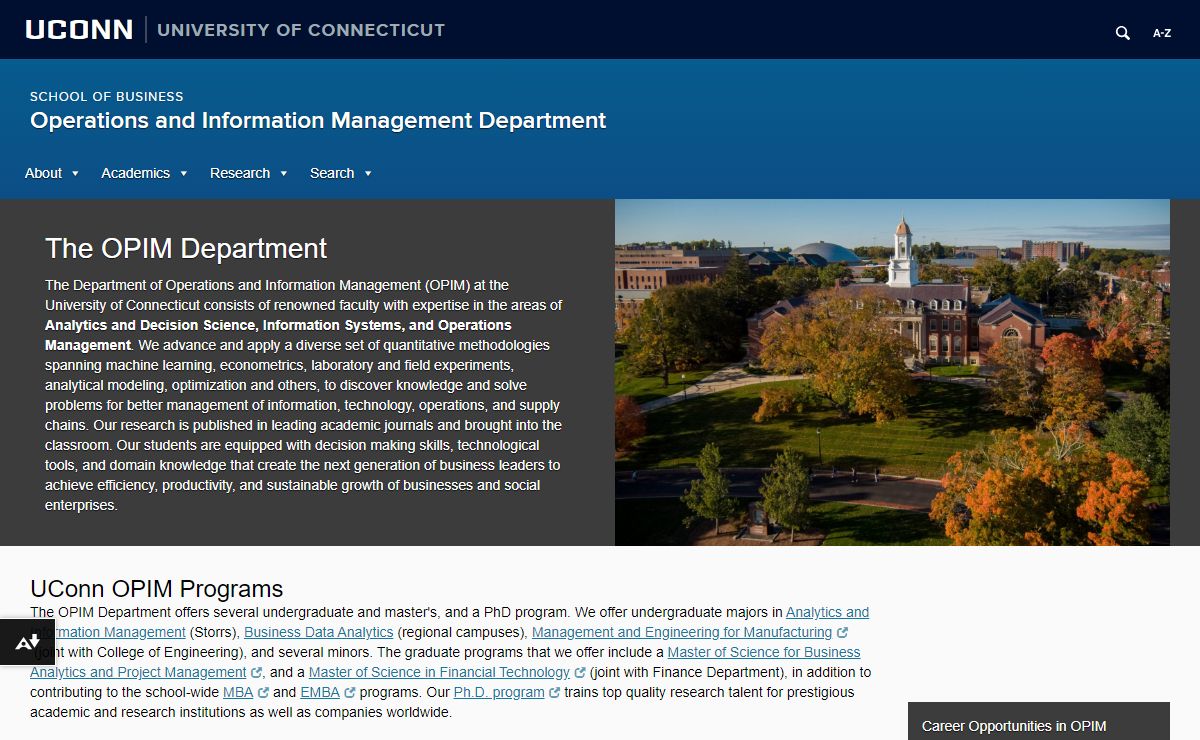Screen dimensions: 1200x740
Task: Click the search magnifier icon
Action: tap(1122, 33)
